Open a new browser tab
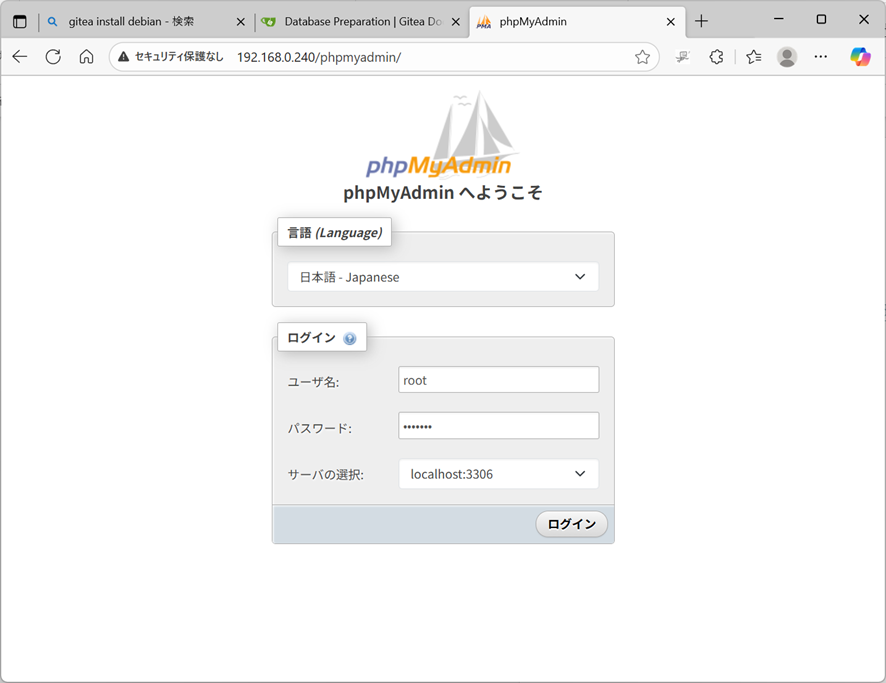The height and width of the screenshot is (683, 886). point(701,21)
